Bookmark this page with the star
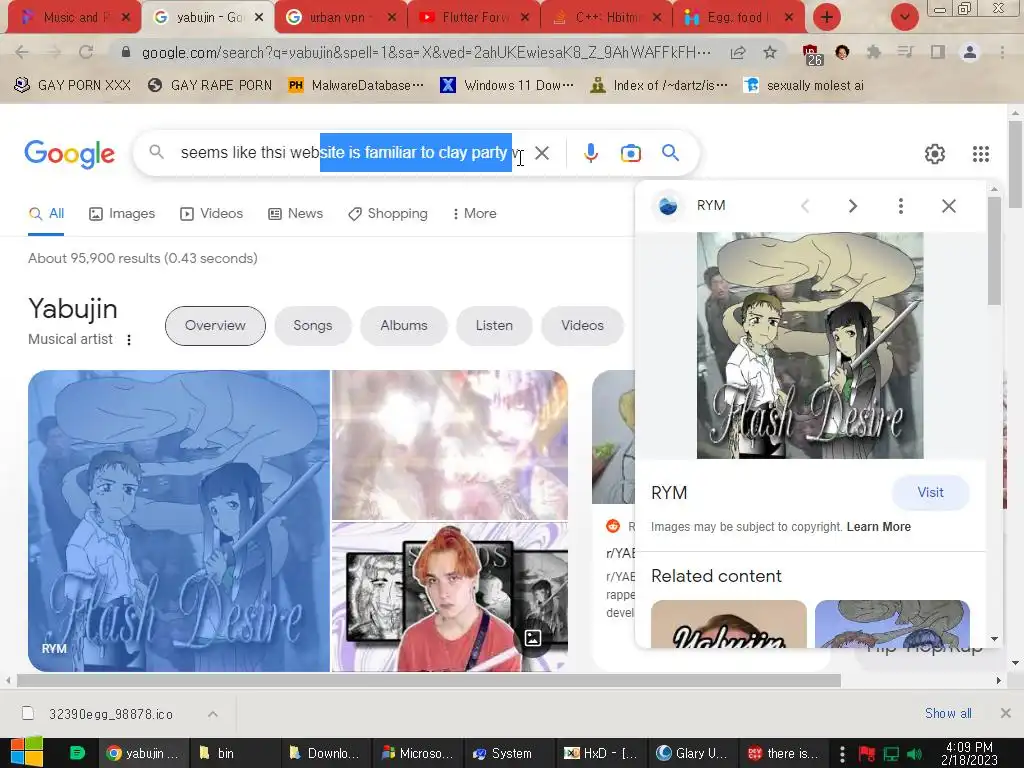This screenshot has height=768, width=1024. (x=770, y=52)
